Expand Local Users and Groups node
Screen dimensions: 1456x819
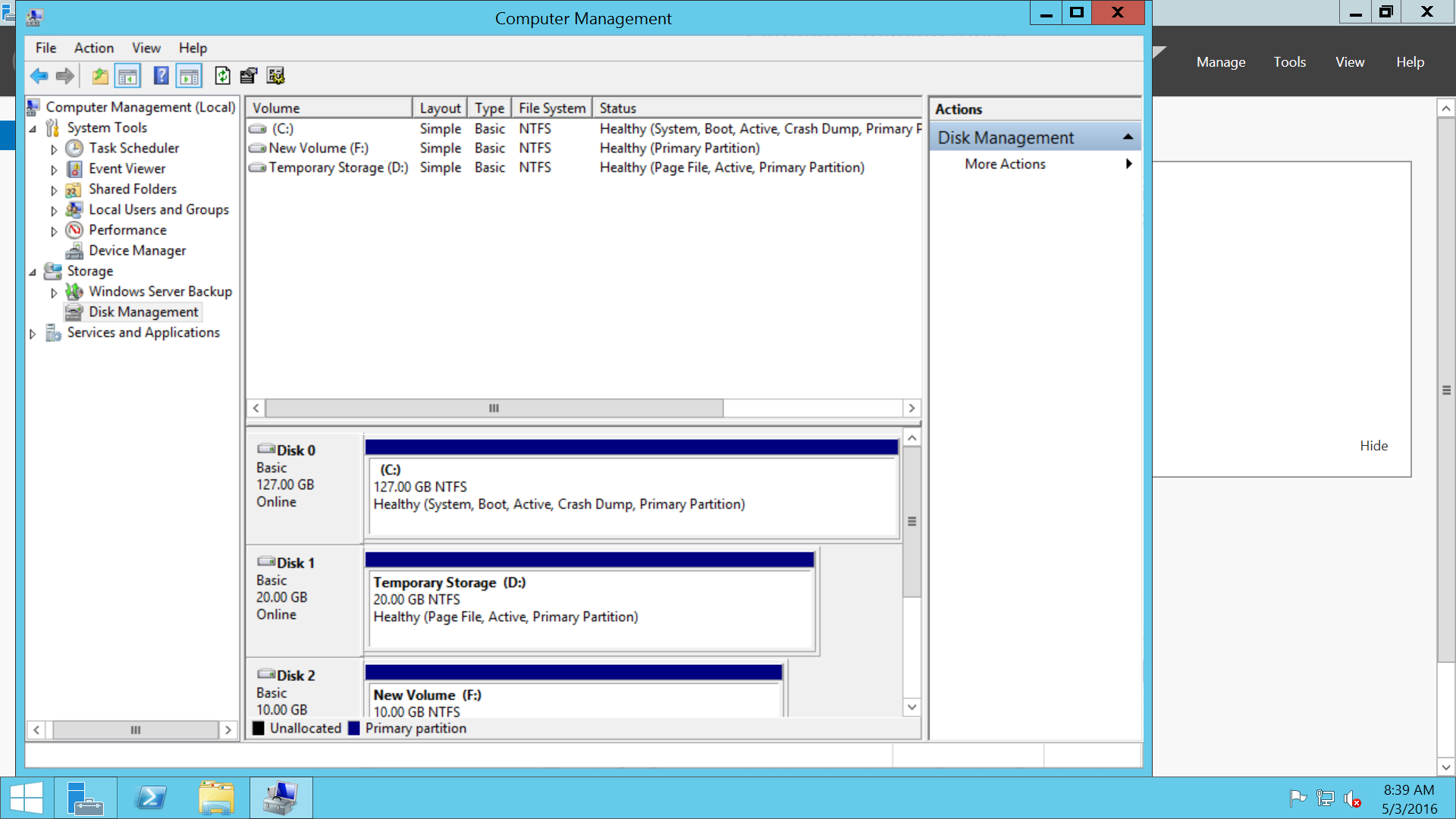point(54,210)
